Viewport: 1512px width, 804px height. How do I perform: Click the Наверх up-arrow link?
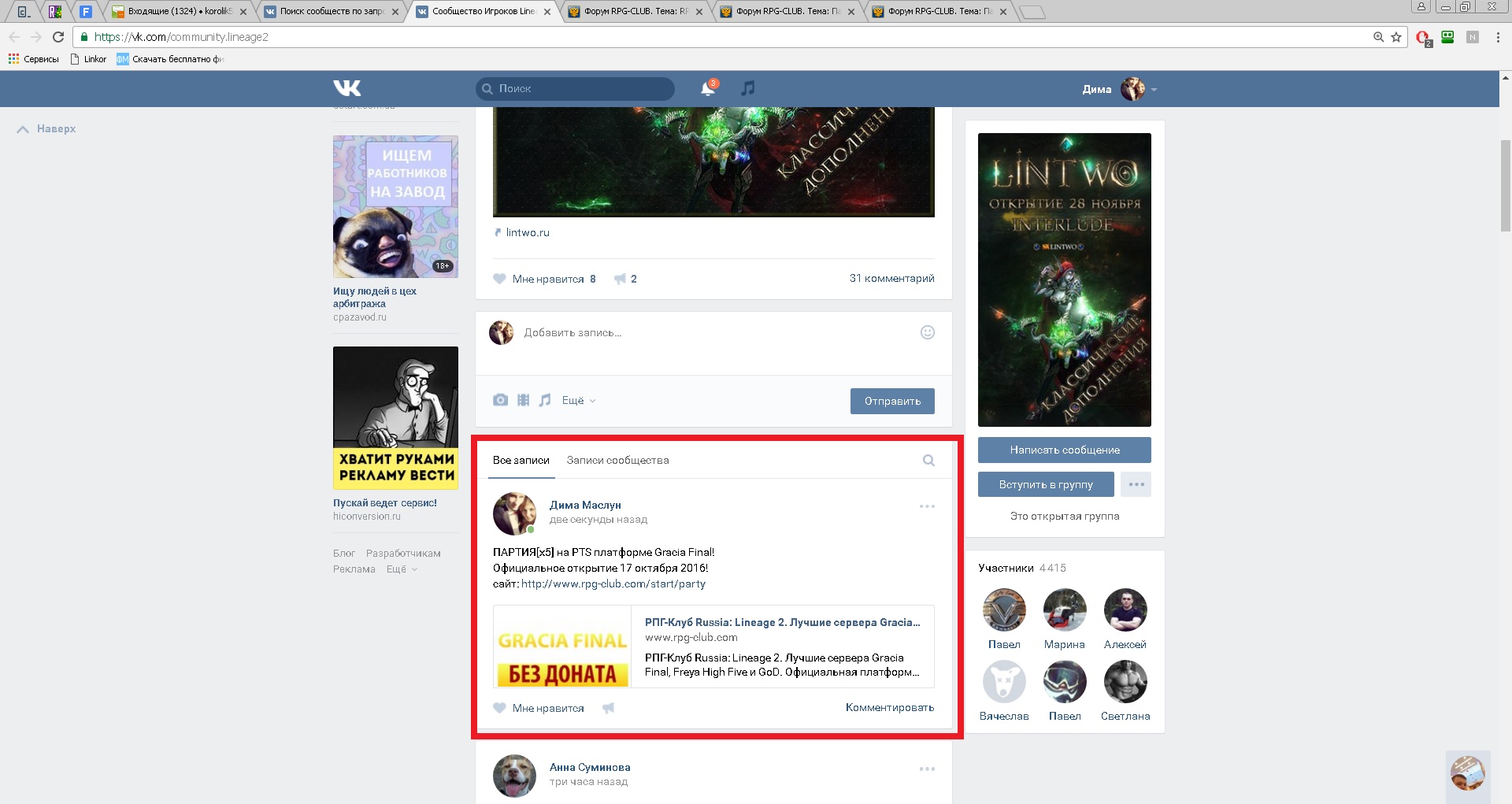pos(46,129)
